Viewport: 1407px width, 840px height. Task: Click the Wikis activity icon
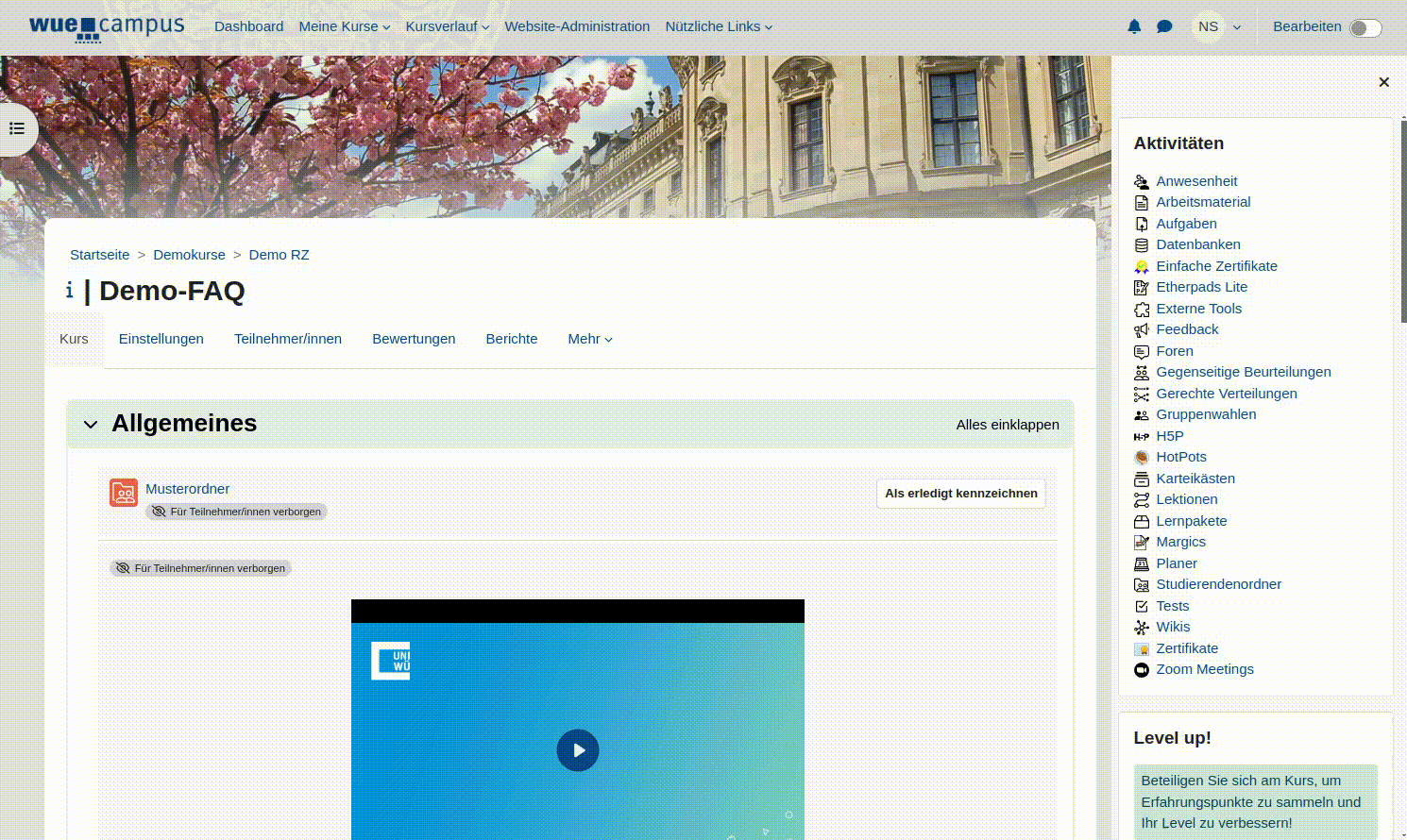(1142, 628)
